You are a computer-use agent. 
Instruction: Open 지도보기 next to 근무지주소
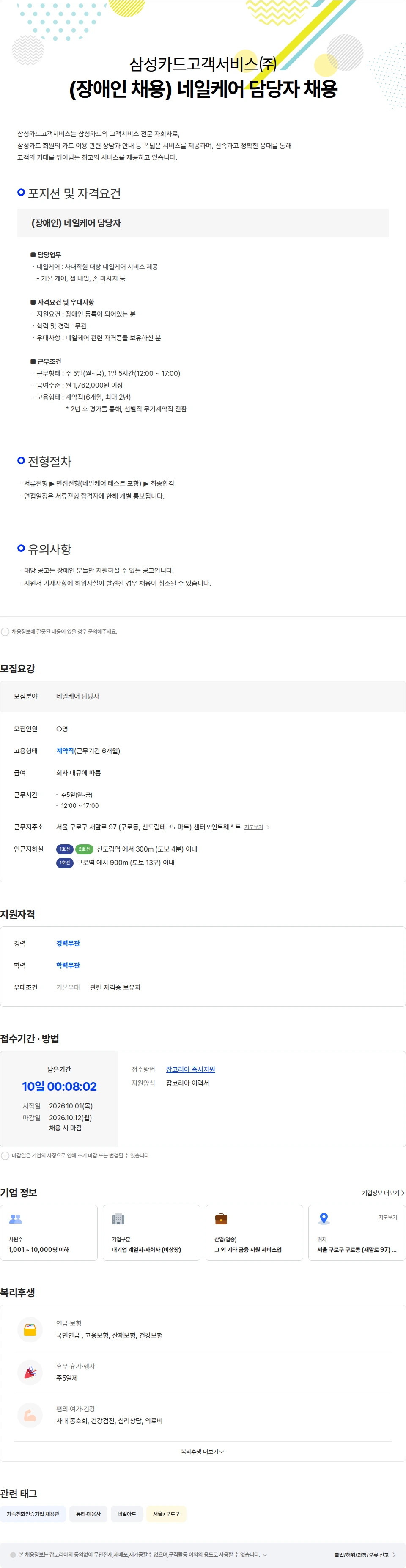pos(254,827)
